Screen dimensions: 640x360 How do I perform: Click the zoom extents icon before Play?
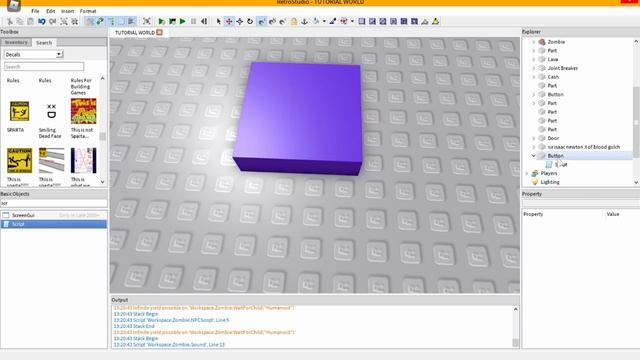[x=147, y=21]
